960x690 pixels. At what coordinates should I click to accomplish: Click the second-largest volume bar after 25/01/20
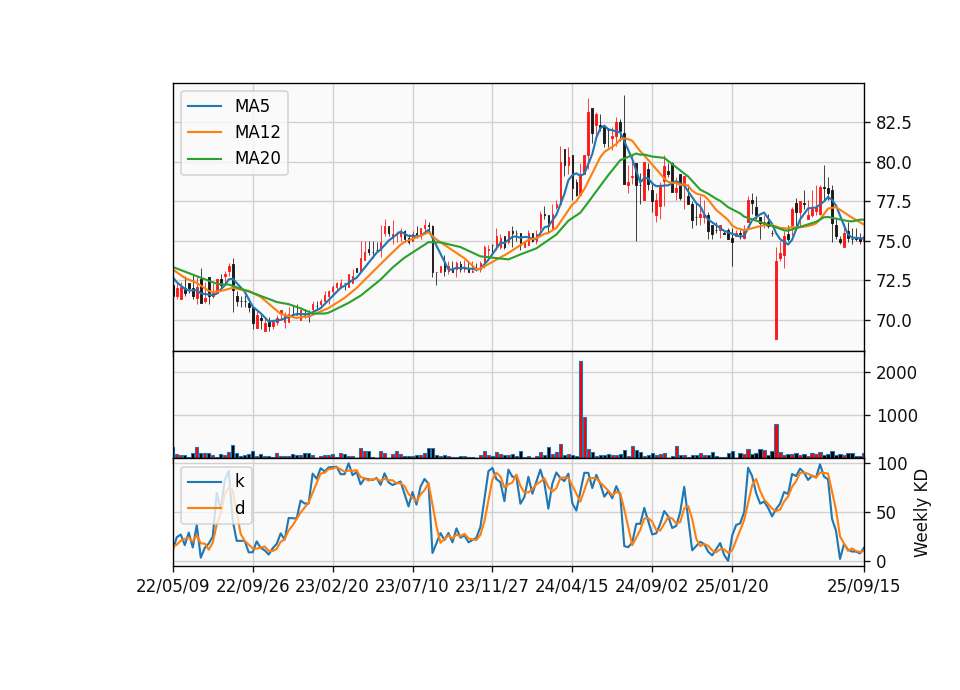(776, 441)
